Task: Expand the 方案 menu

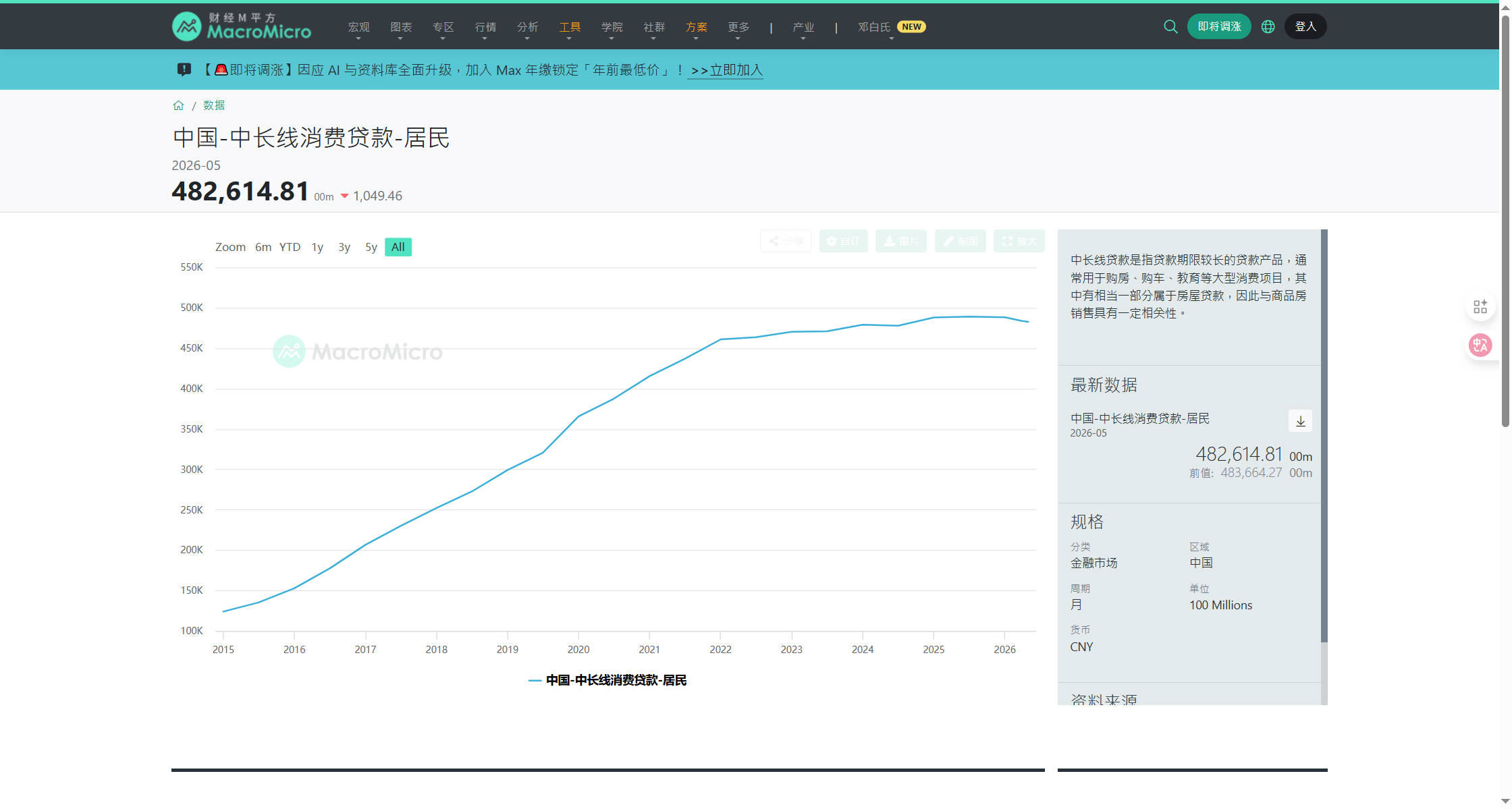Action: click(697, 27)
